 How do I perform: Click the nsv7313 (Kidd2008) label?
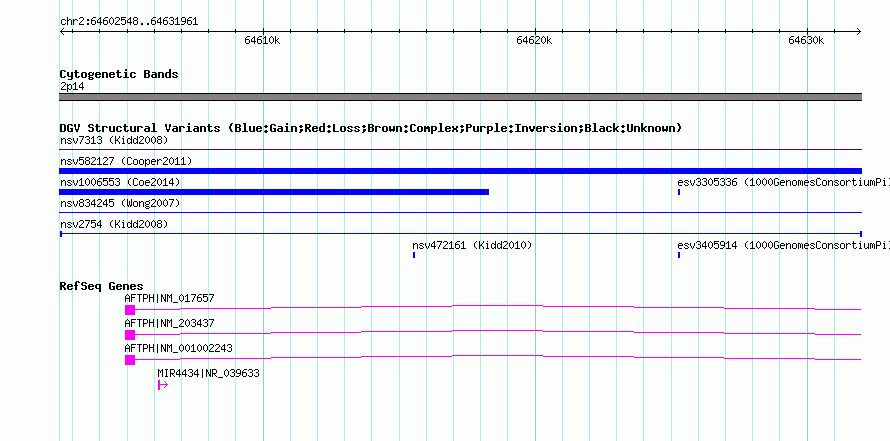pyautogui.click(x=114, y=140)
